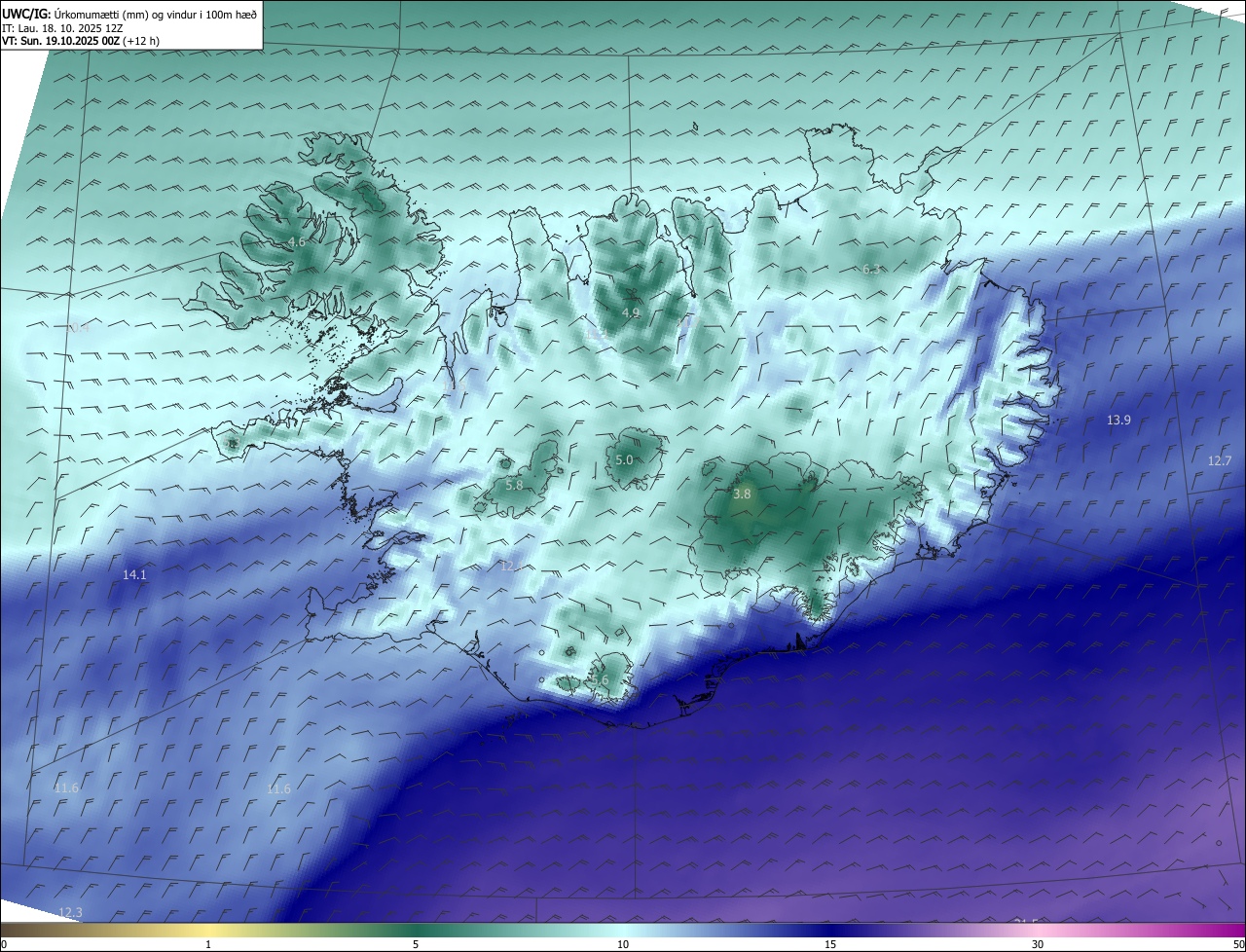Click the 5.8 value on the map
1246x952 pixels.
[514, 485]
